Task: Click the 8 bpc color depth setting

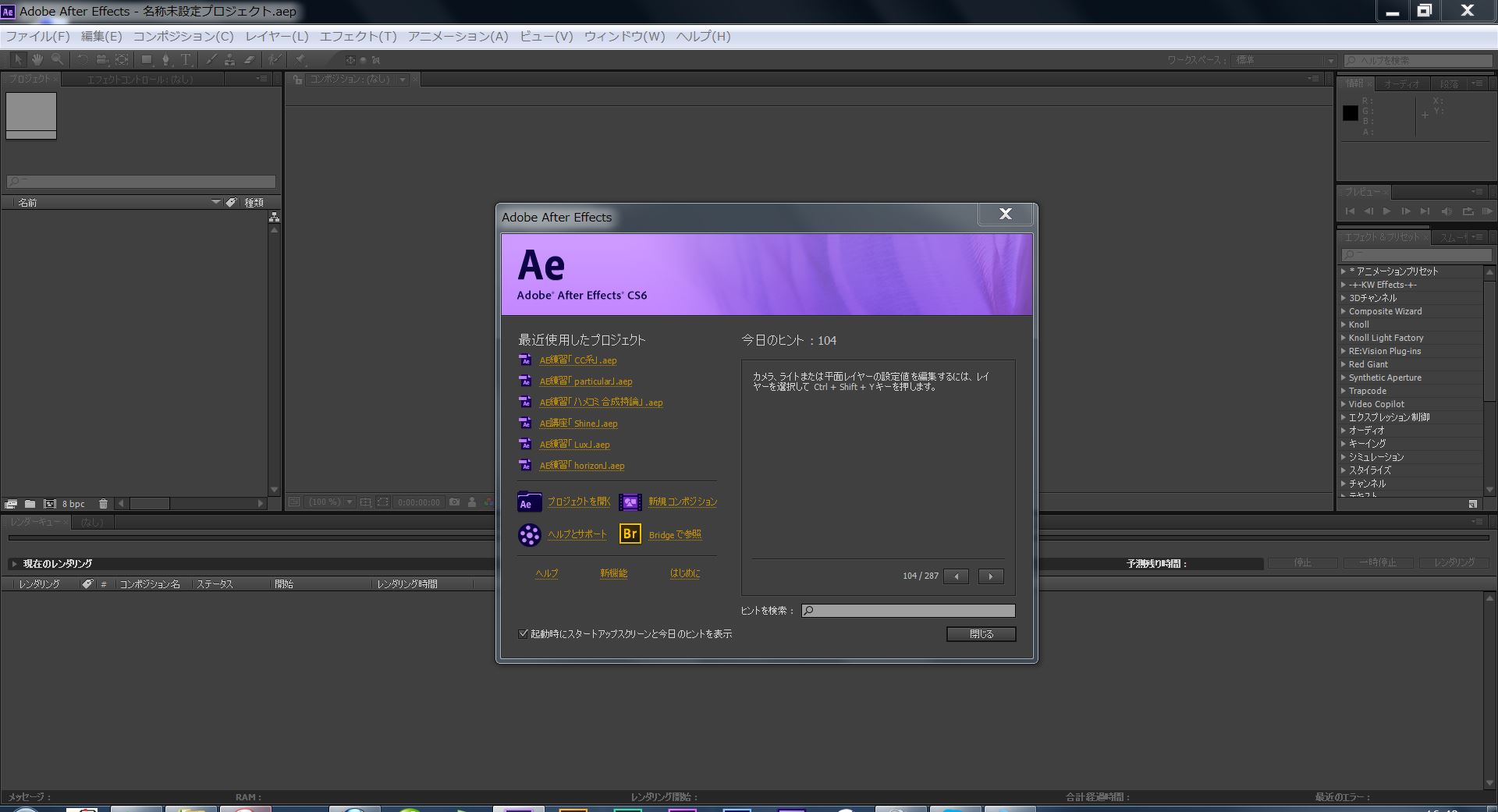Action: [73, 504]
